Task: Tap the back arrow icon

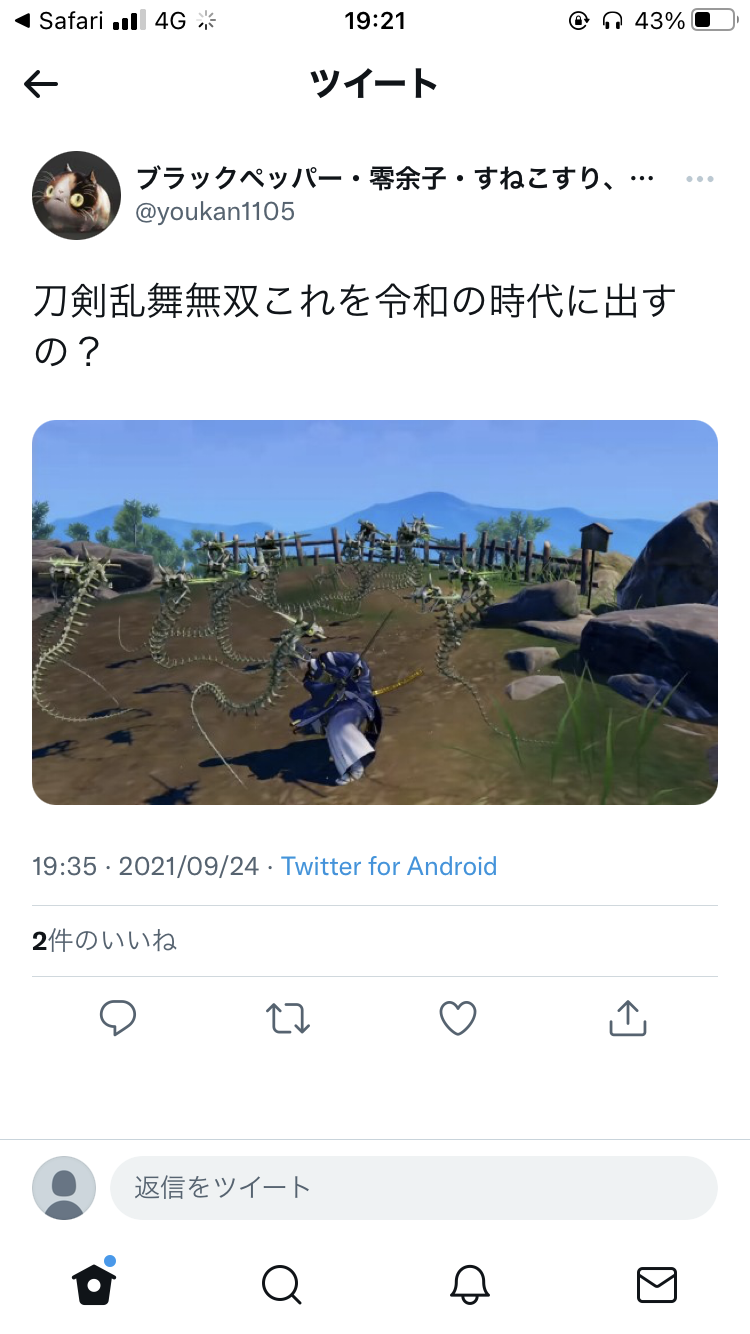Action: (x=41, y=85)
